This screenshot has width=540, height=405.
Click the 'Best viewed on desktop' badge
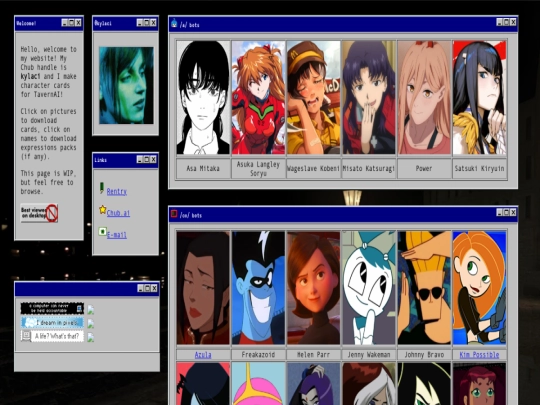click(x=39, y=213)
